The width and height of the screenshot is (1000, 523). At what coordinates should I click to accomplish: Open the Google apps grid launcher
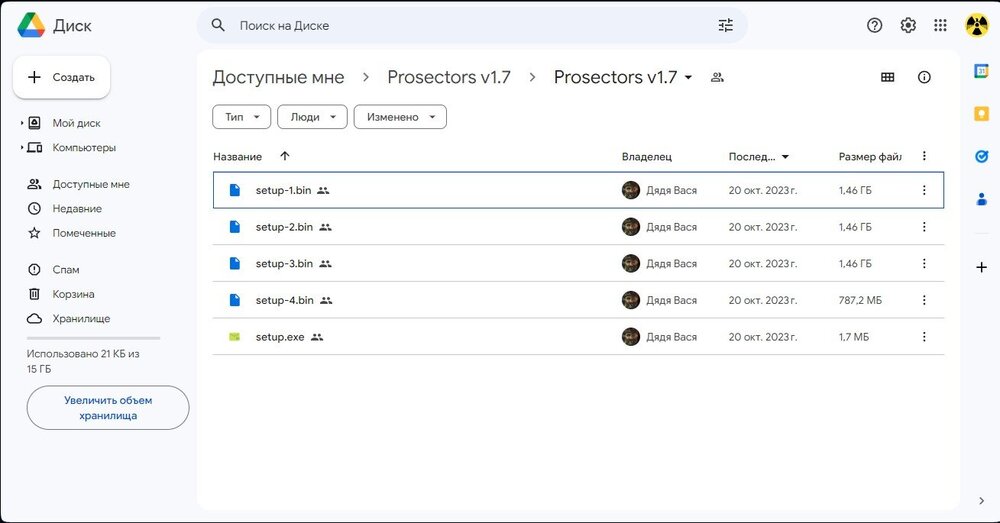(940, 25)
